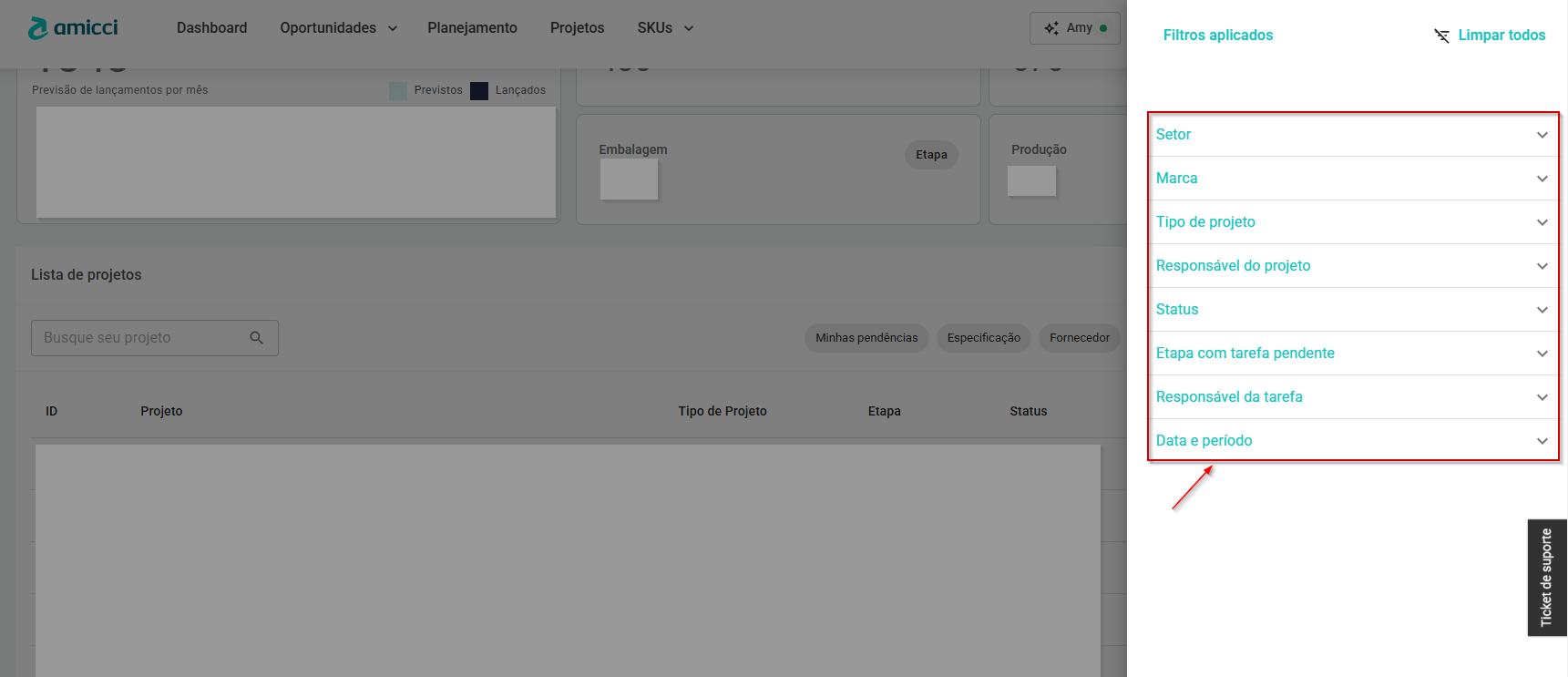Click the Setor chevron arrow
1568x677 pixels.
(1542, 135)
